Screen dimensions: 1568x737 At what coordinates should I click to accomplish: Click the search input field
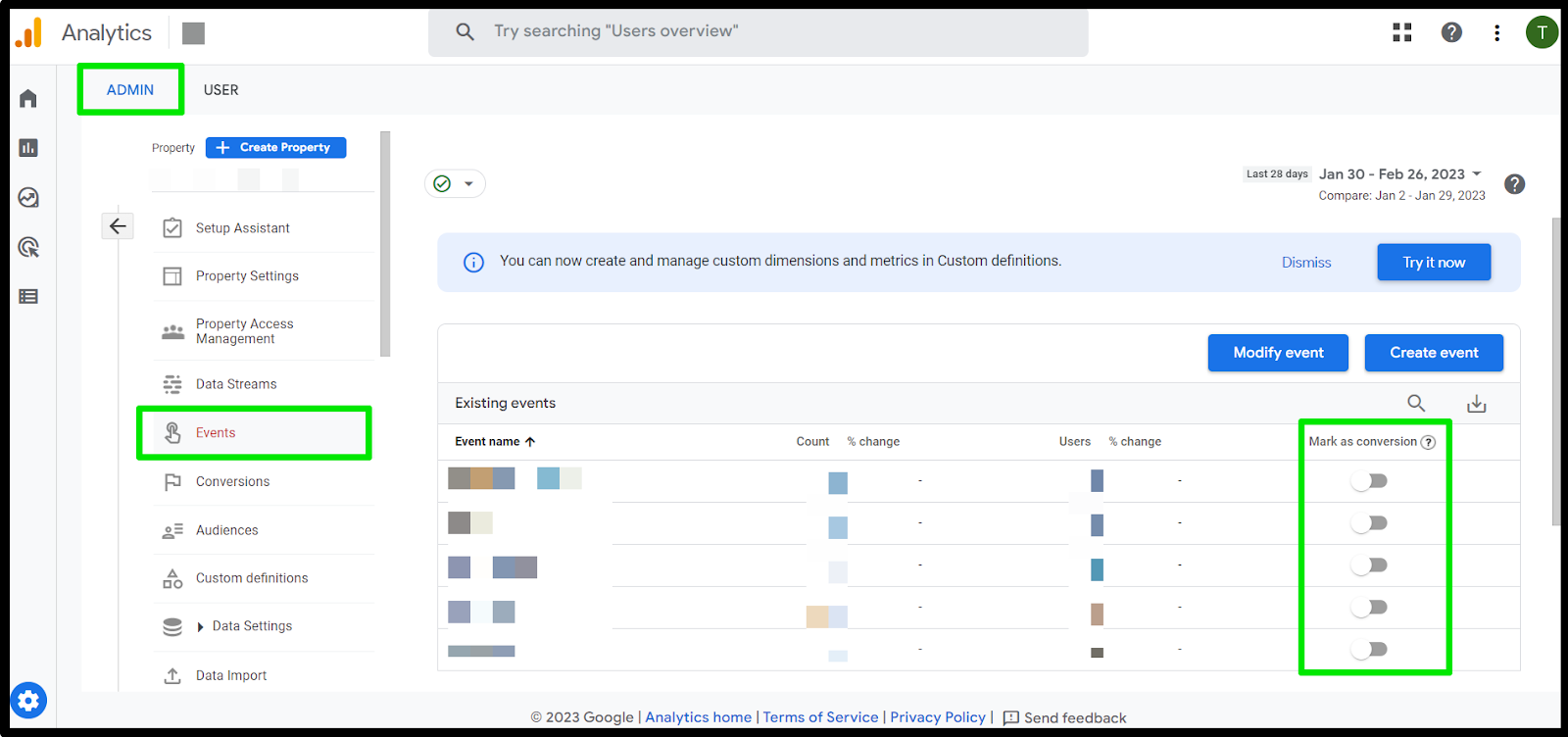(x=758, y=31)
